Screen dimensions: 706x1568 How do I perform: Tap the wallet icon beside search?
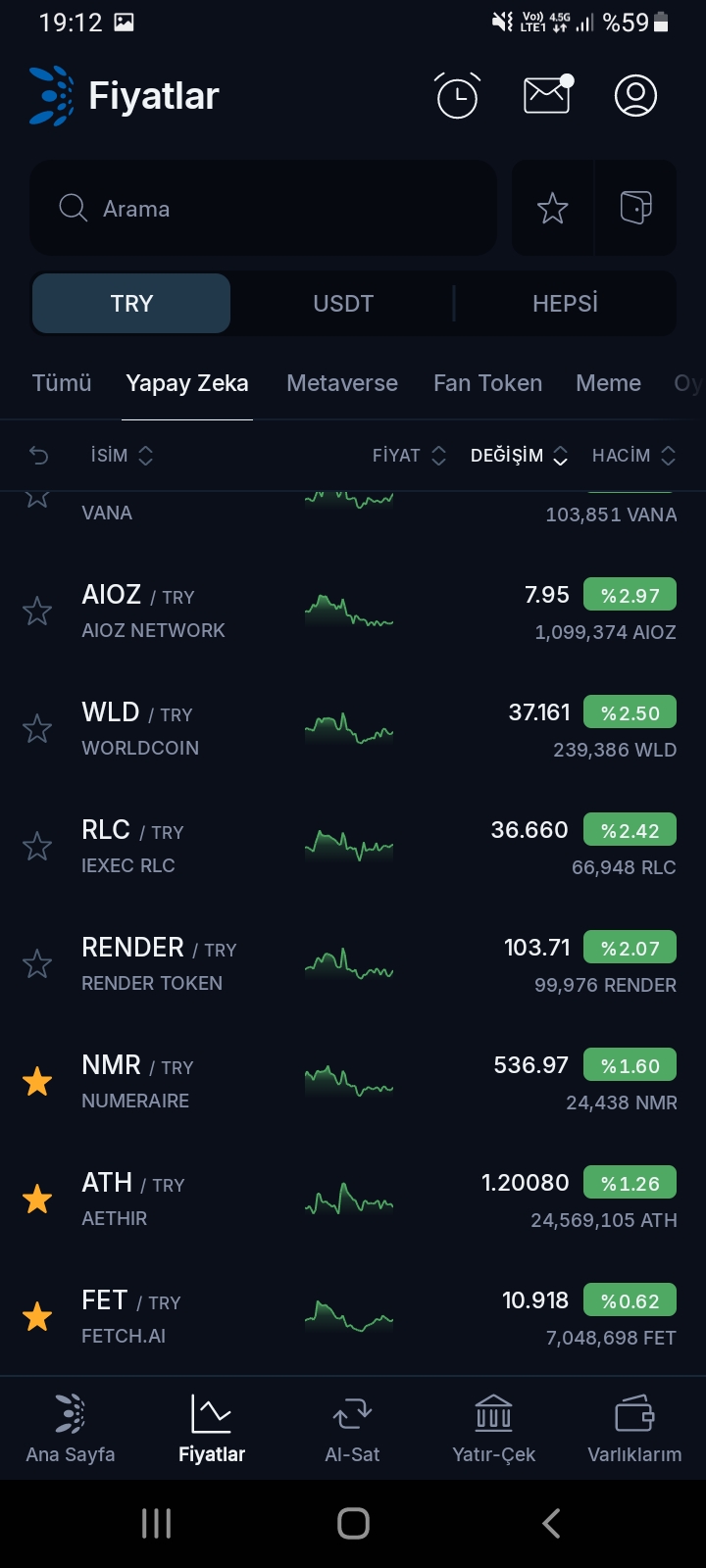pos(636,208)
